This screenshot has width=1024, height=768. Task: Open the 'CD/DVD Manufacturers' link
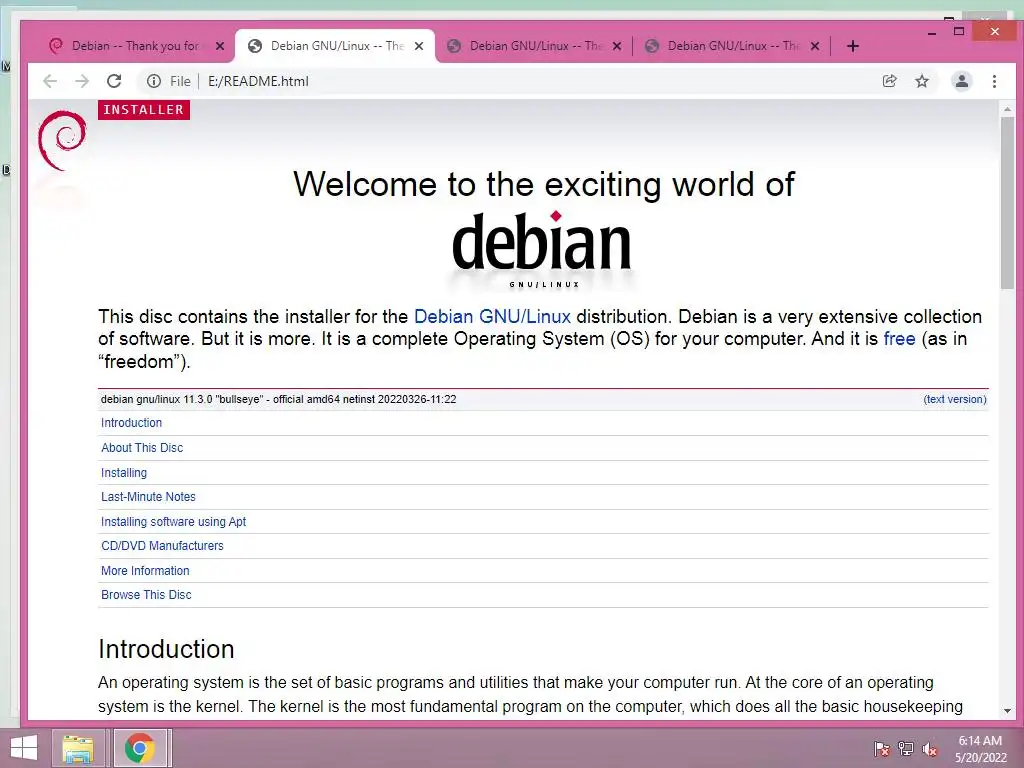[162, 545]
